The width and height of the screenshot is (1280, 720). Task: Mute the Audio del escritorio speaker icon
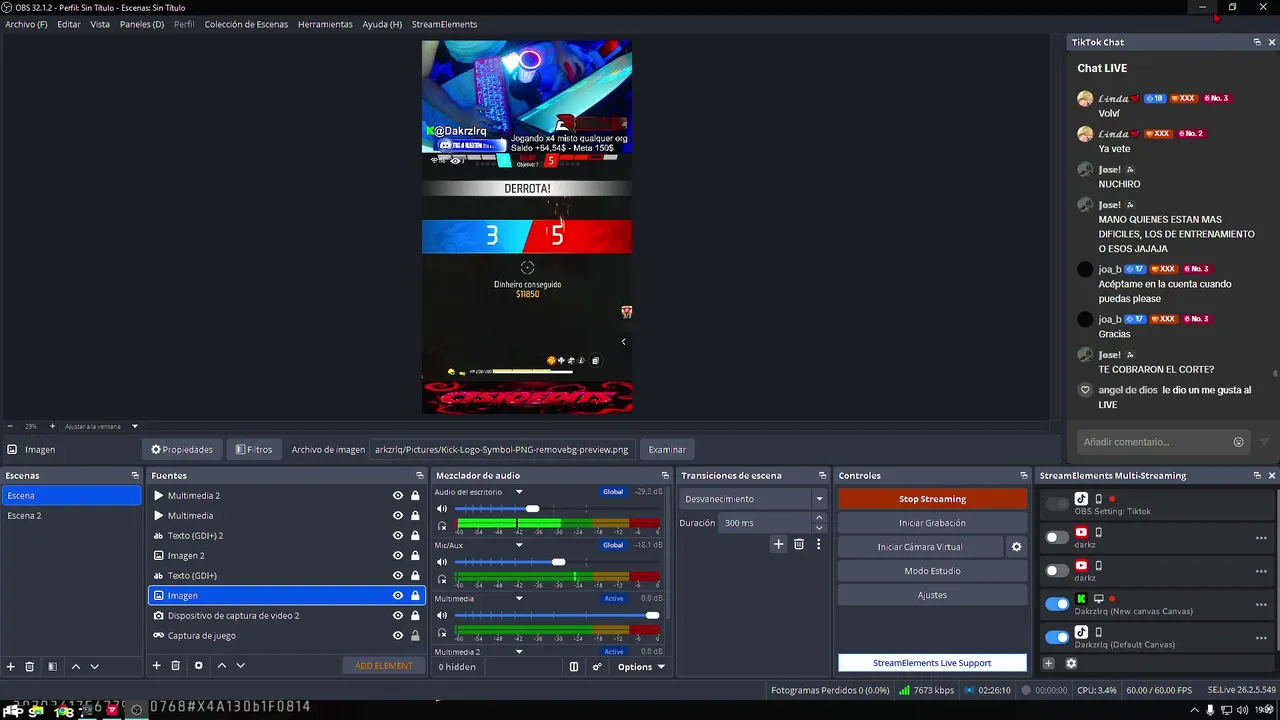coord(442,509)
